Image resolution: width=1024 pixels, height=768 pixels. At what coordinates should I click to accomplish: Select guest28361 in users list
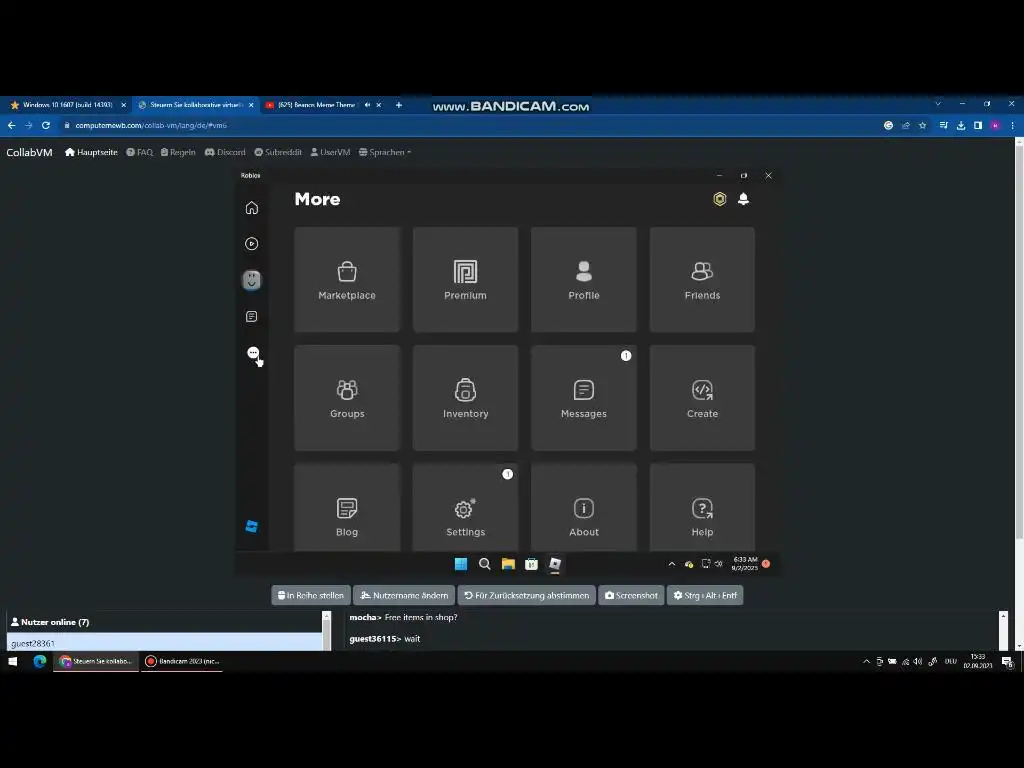point(164,643)
